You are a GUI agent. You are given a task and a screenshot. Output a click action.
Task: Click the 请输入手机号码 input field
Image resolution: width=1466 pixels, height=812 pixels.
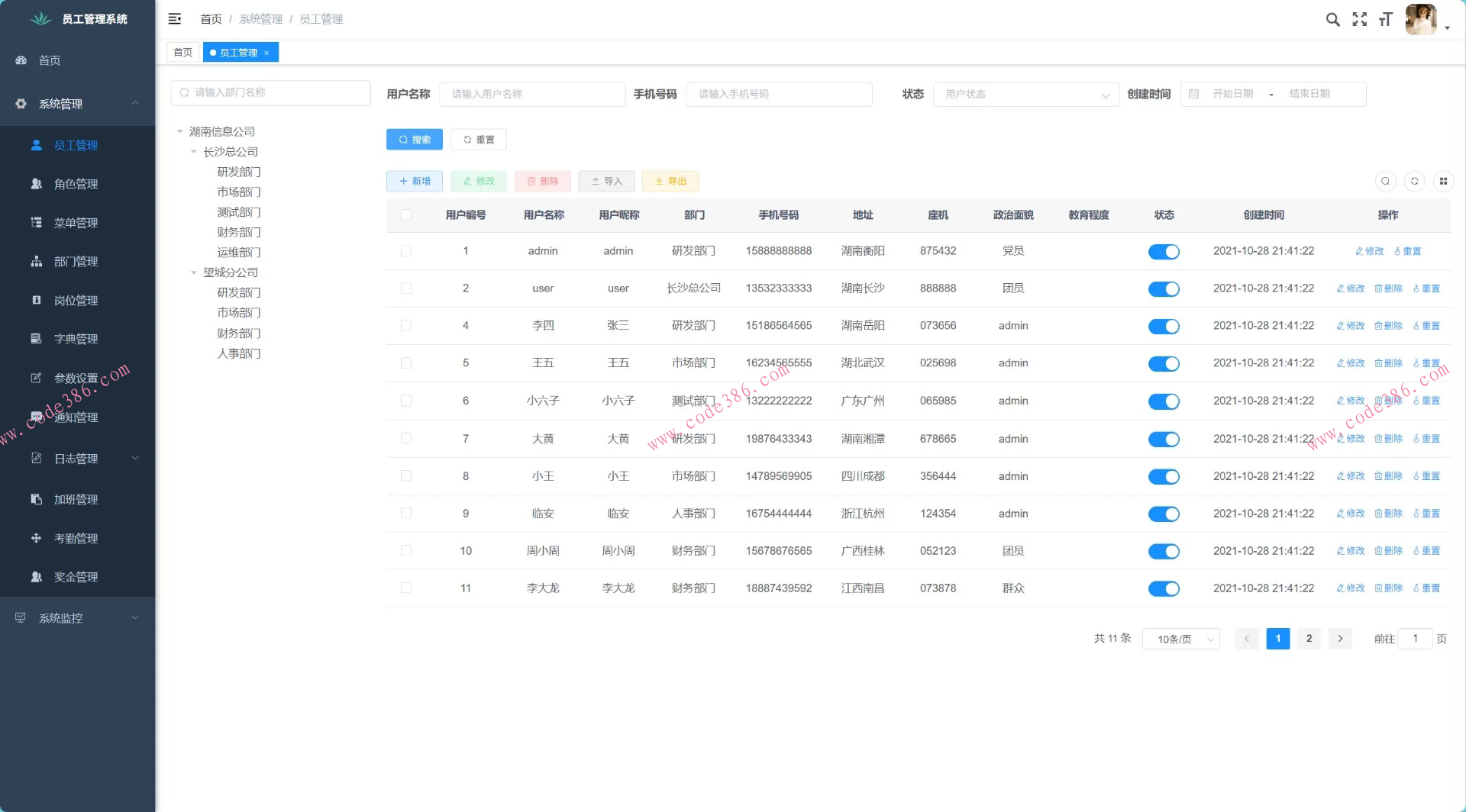point(779,95)
